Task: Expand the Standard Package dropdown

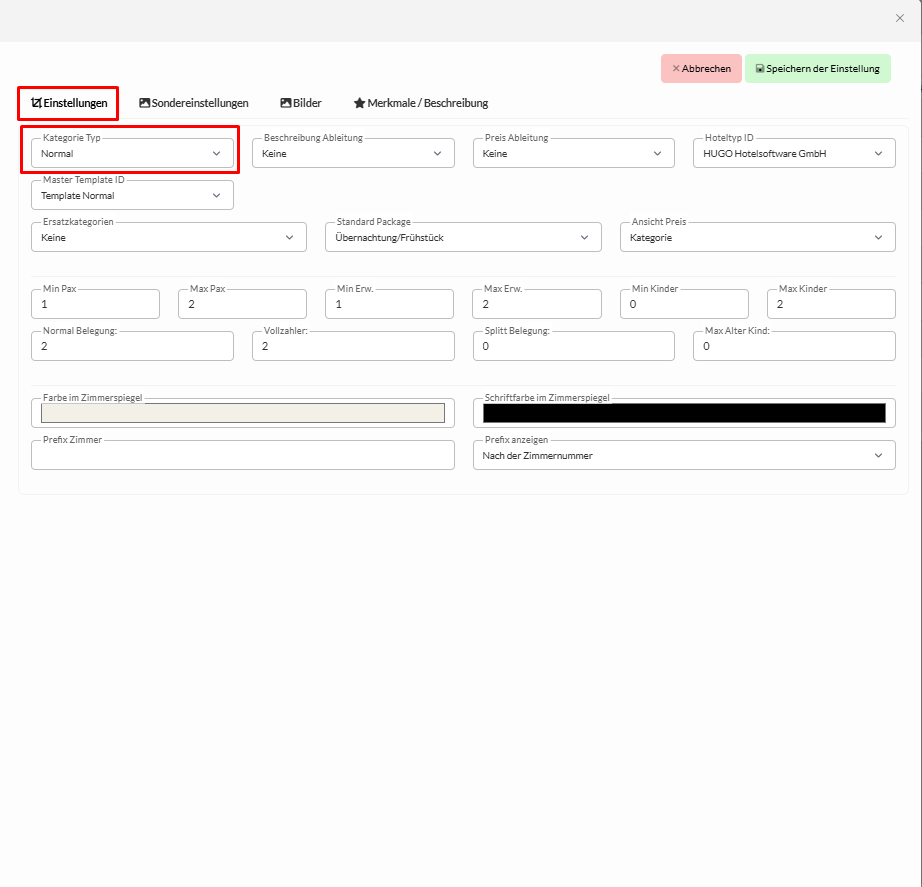Action: point(463,238)
